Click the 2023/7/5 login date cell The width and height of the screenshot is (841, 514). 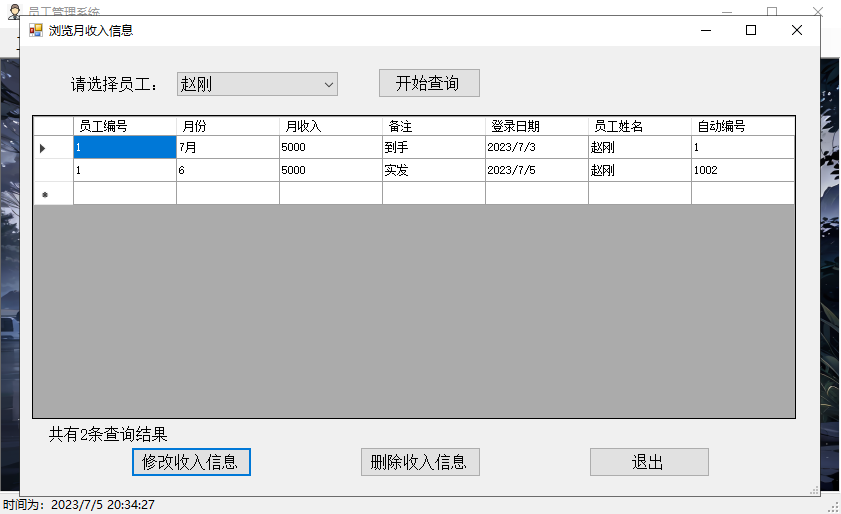pos(537,171)
